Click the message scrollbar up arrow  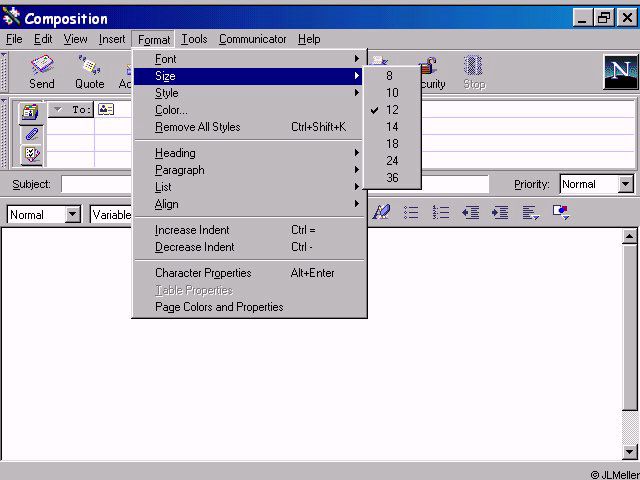(x=629, y=236)
